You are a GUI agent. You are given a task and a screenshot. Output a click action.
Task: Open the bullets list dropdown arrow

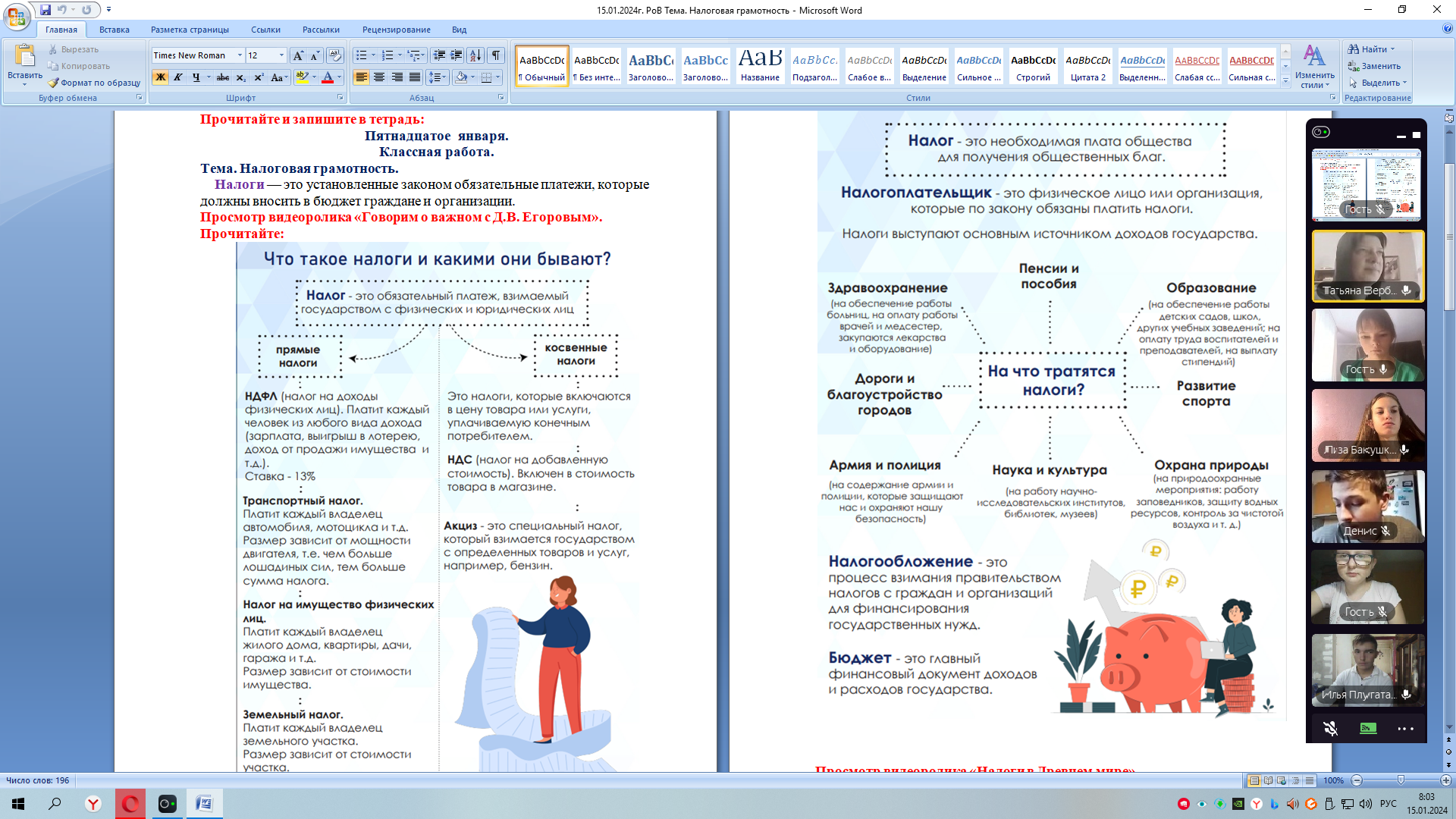373,55
